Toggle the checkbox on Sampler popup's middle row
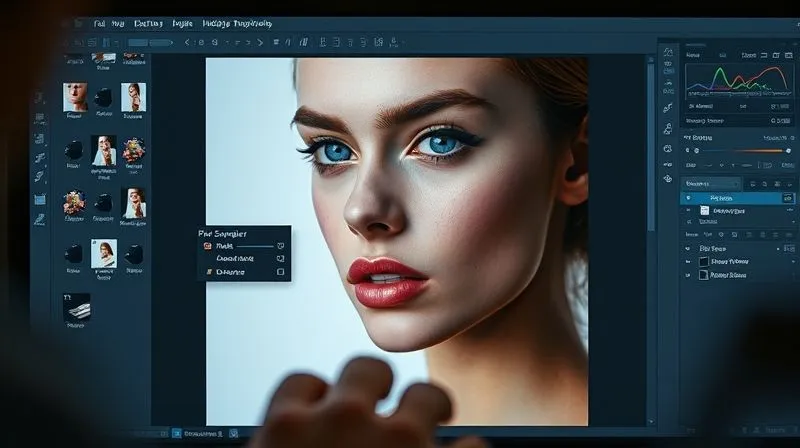Viewport: 800px width, 448px height. pyautogui.click(x=280, y=259)
